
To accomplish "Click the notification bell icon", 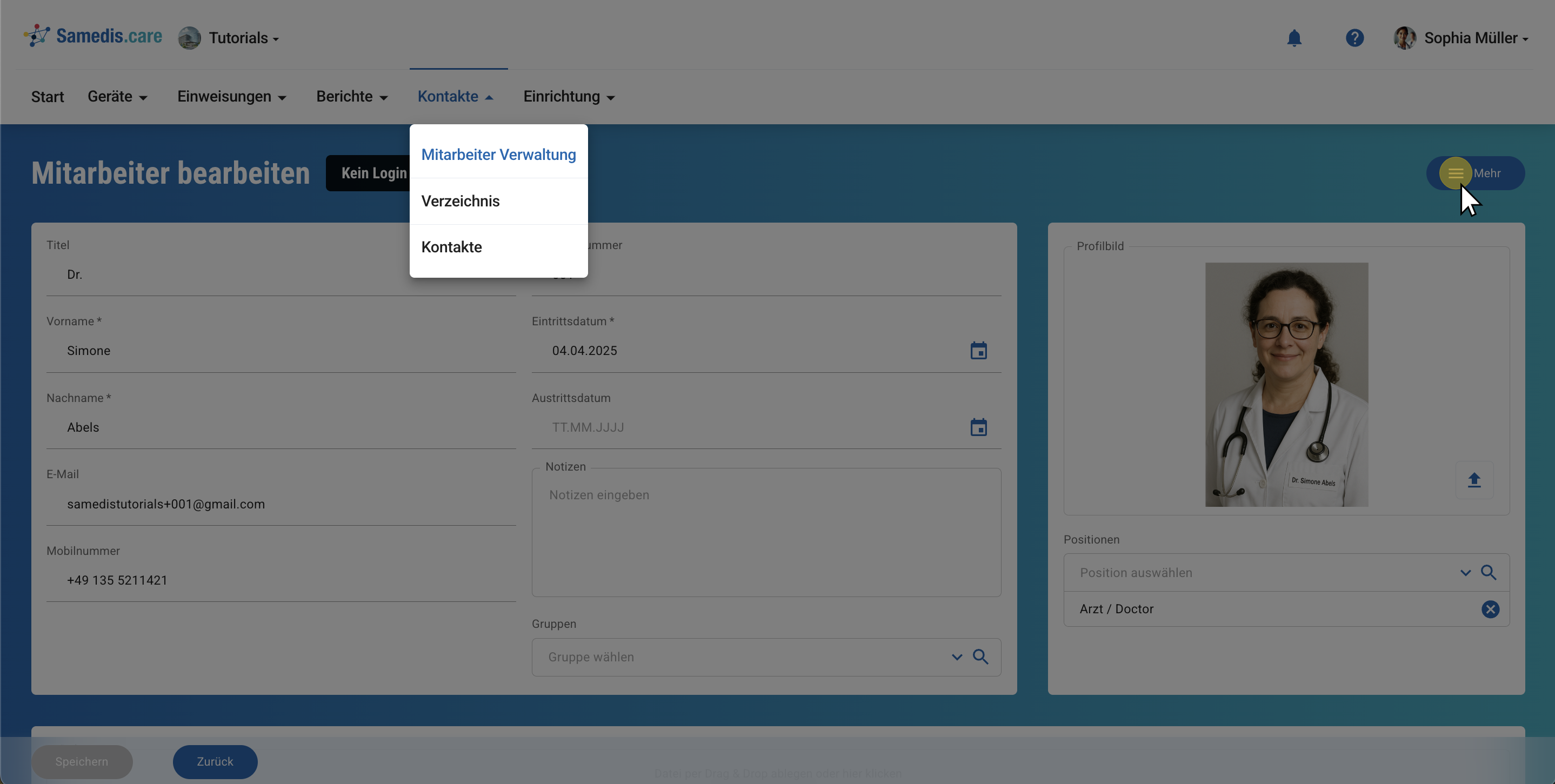I will pos(1293,38).
